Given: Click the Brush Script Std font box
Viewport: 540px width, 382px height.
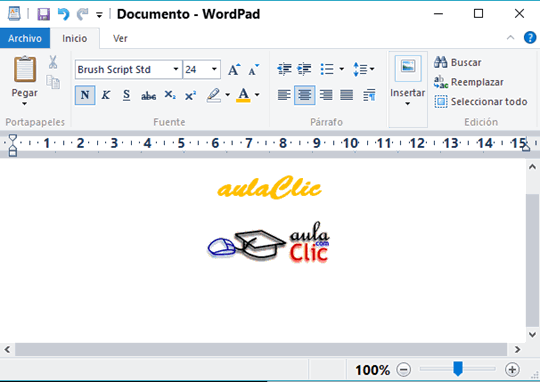Looking at the screenshot, I should [x=123, y=70].
